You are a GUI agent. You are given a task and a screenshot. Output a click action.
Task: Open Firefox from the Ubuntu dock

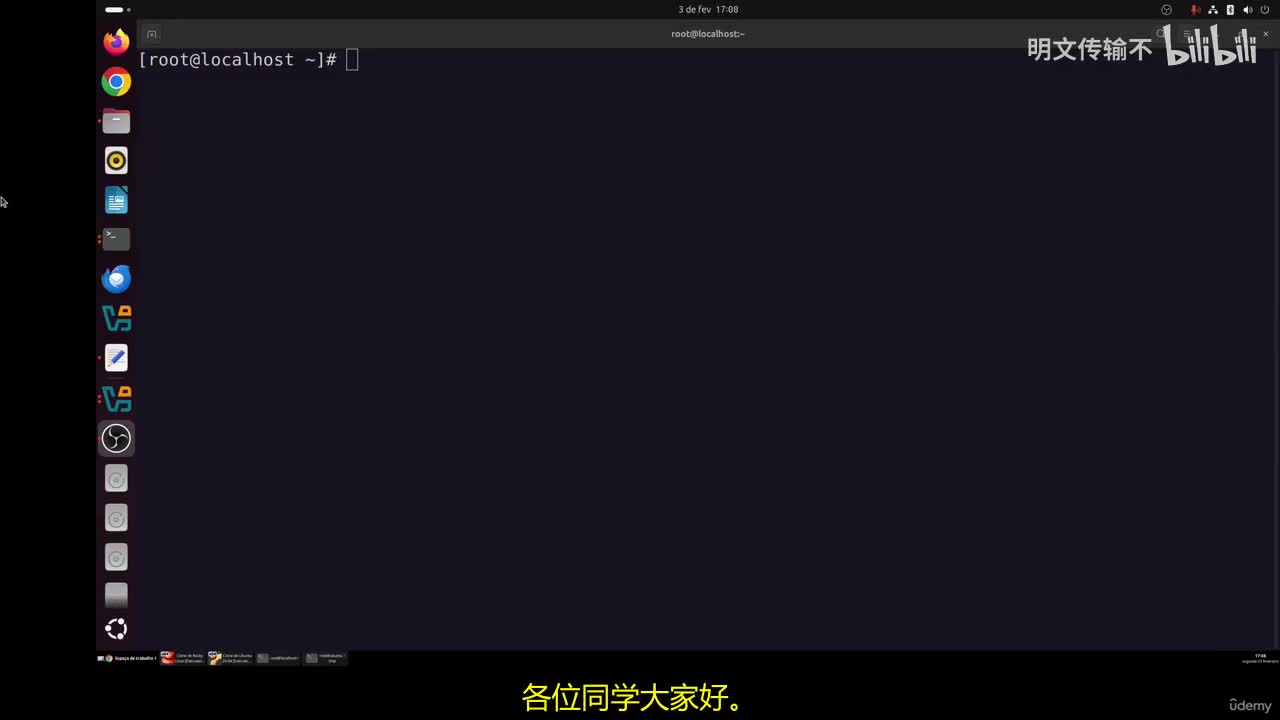coord(116,42)
